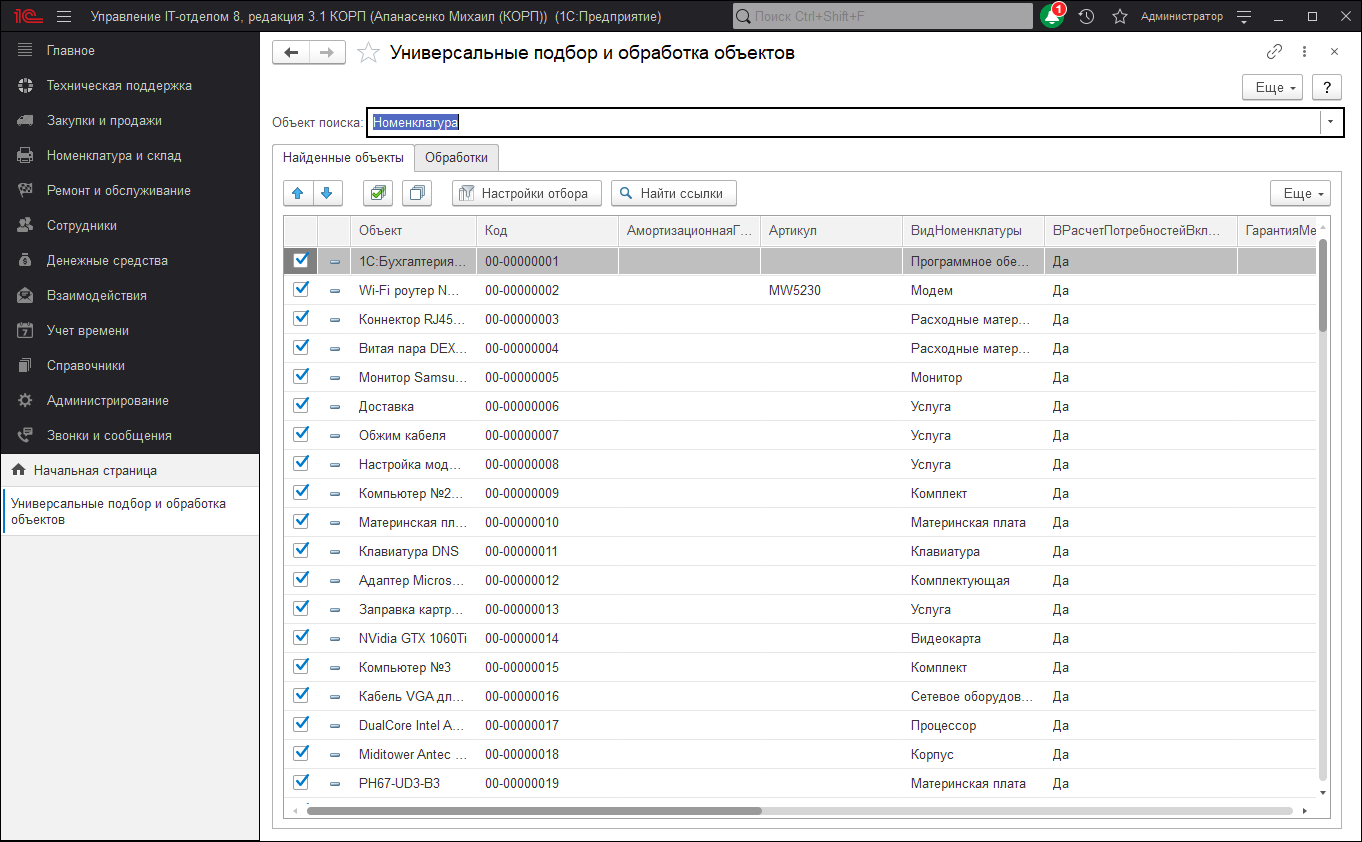This screenshot has height=842, width=1362.
Task: Click the check all rows icon
Action: pos(378,193)
